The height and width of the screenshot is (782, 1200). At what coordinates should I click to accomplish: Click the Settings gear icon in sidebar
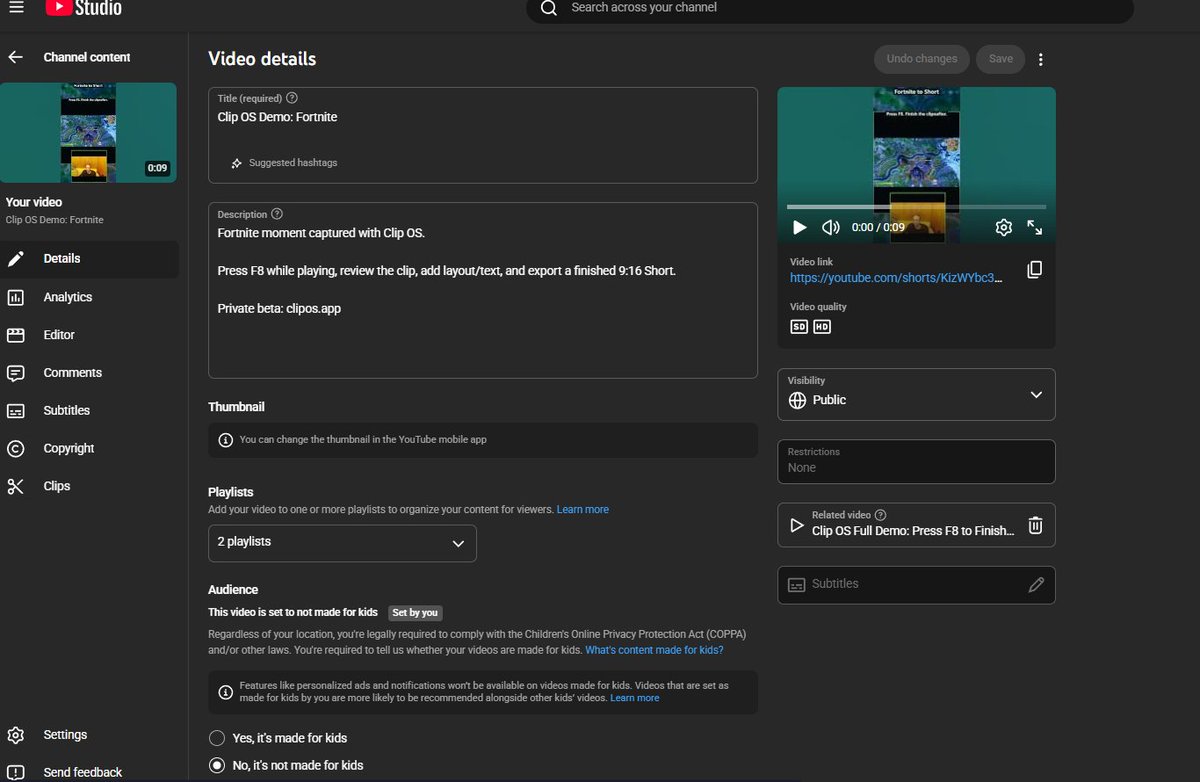(16, 735)
